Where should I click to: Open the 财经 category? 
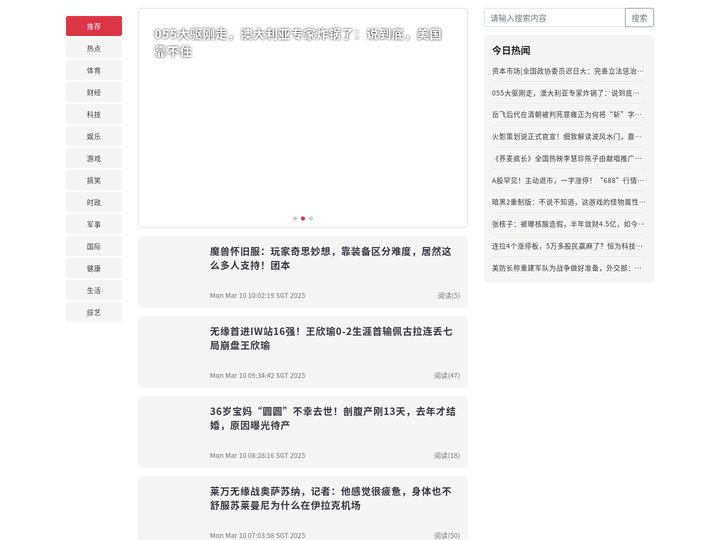pos(94,92)
